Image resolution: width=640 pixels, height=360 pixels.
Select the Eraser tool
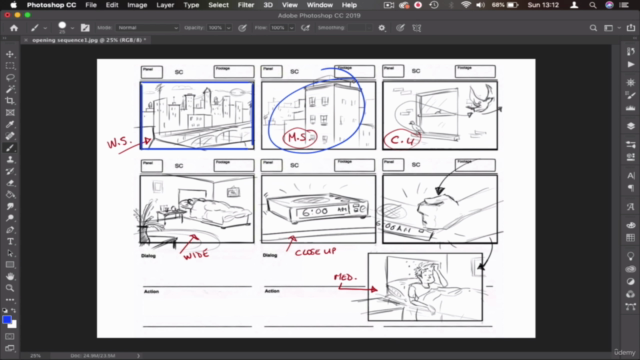[x=10, y=183]
